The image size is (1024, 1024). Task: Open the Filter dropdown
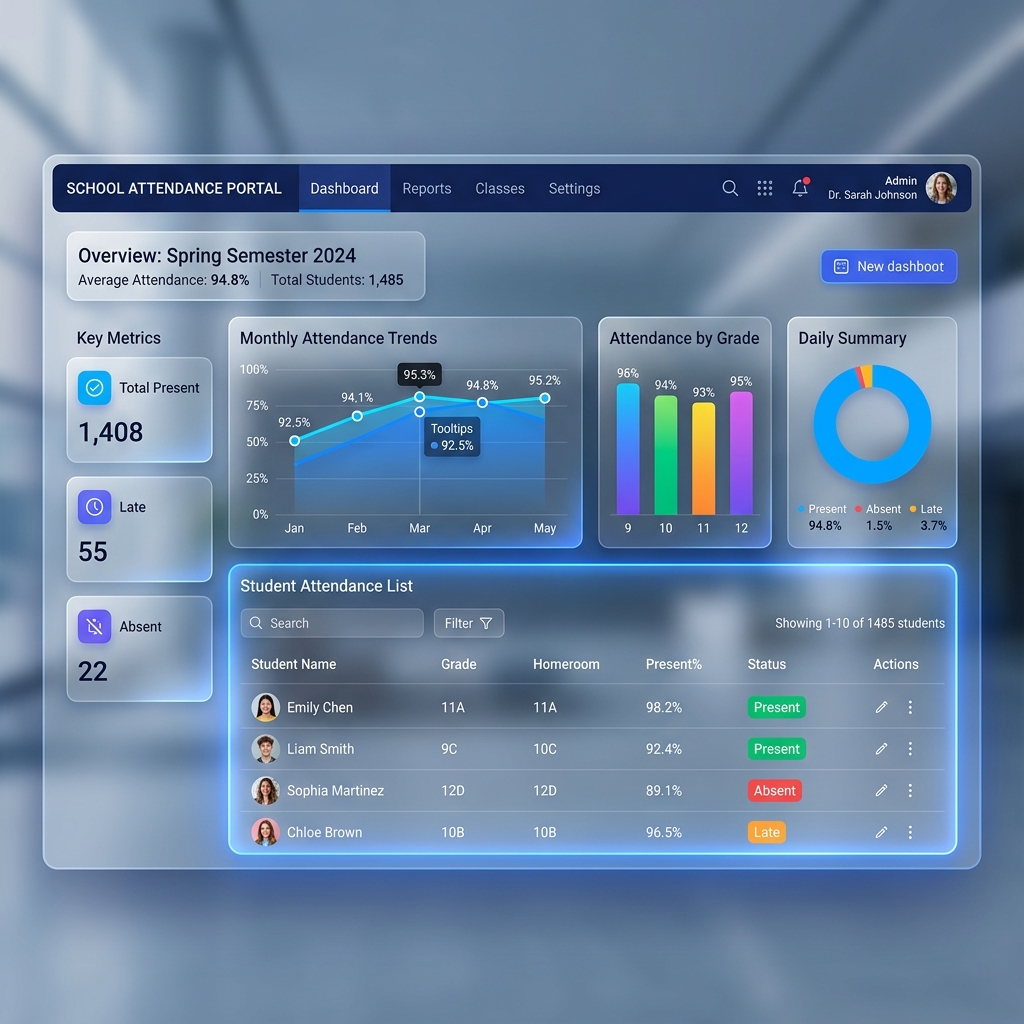(469, 623)
